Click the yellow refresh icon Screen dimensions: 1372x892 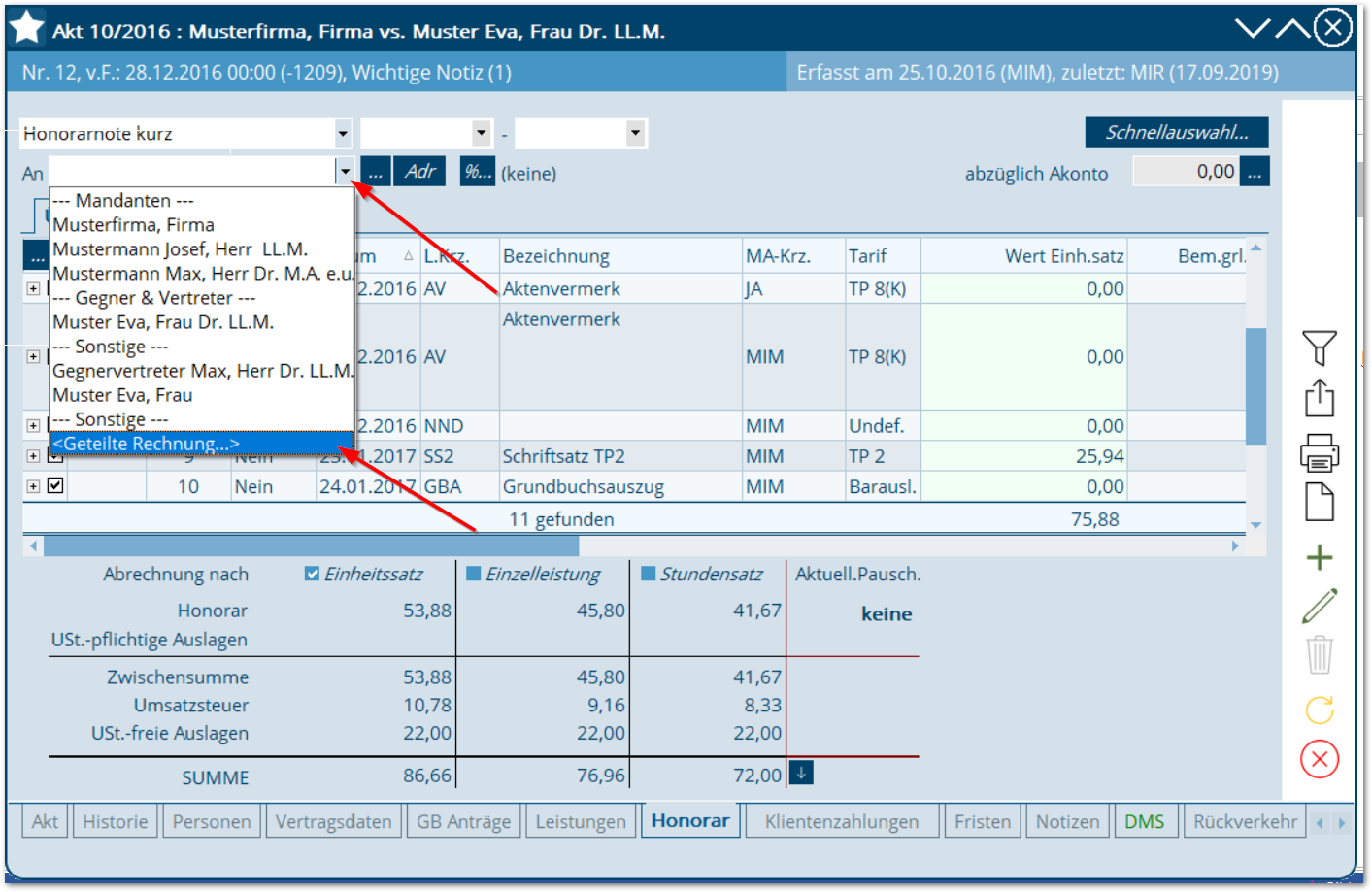tap(1319, 710)
